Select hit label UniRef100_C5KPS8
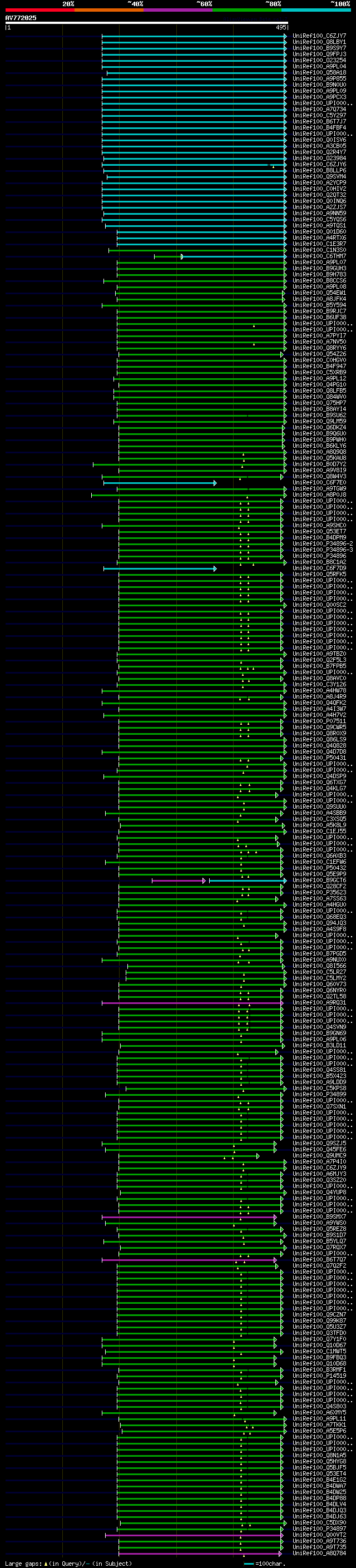356x1568 pixels. tap(319, 1089)
